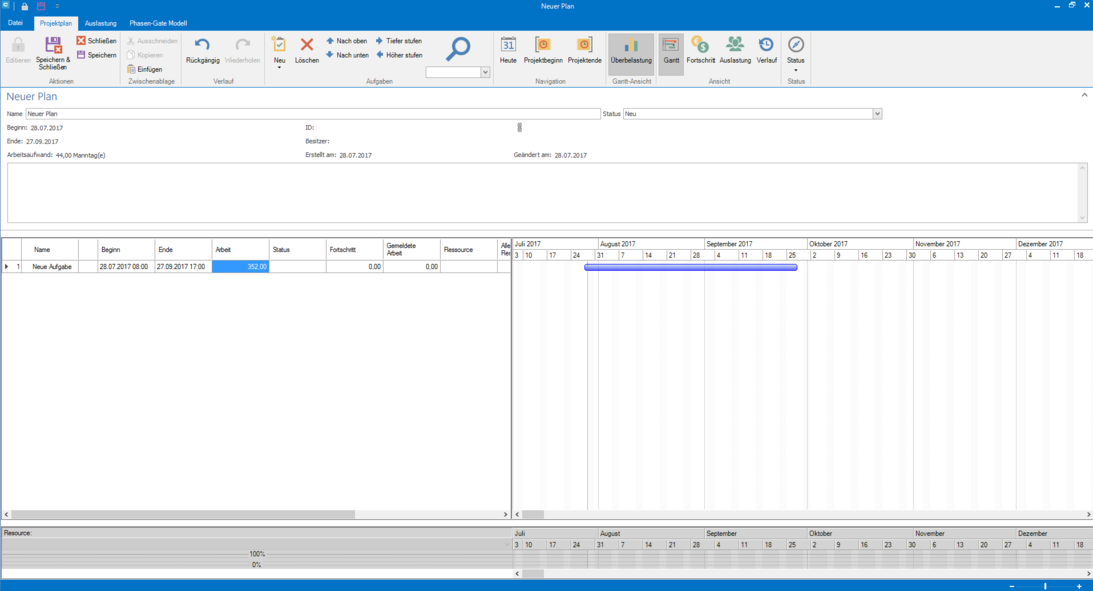Viewport: 1093px width, 591px height.
Task: Navigate to Projektbeginn in the Gantt
Action: pos(543,45)
